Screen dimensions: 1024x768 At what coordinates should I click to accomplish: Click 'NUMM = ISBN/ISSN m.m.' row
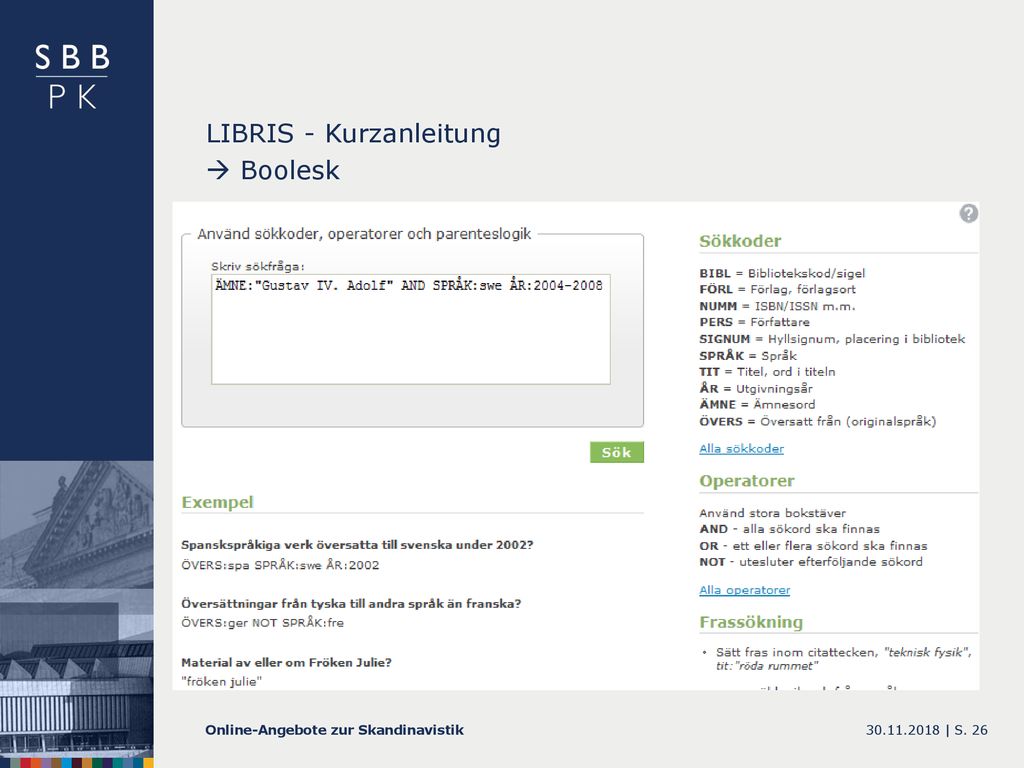pyautogui.click(x=777, y=306)
